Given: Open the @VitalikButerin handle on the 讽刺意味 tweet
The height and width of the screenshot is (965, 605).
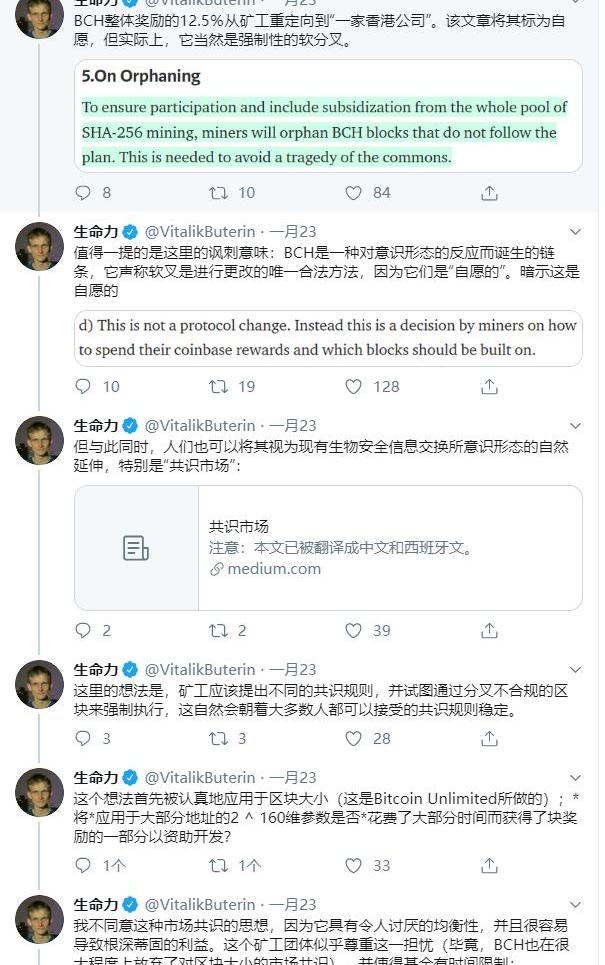Looking at the screenshot, I should click(200, 232).
